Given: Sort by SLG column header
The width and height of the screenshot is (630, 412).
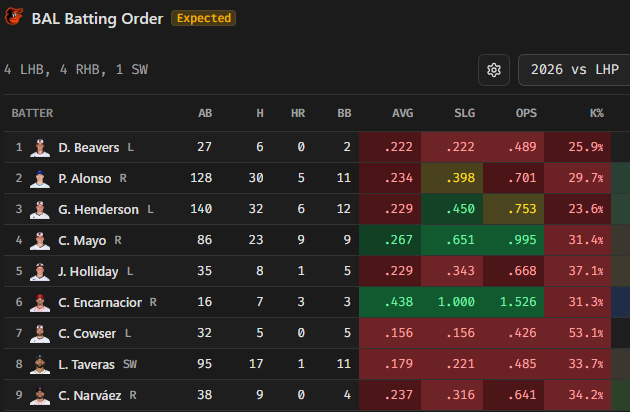Looking at the screenshot, I should click(x=464, y=113).
